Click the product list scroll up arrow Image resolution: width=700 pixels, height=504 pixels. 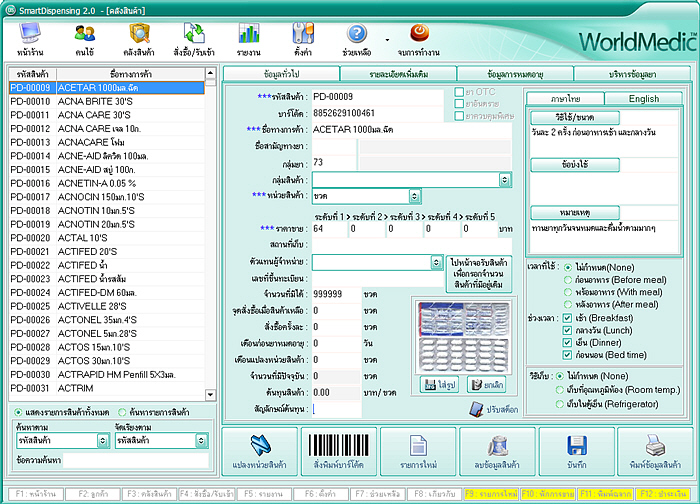point(210,73)
